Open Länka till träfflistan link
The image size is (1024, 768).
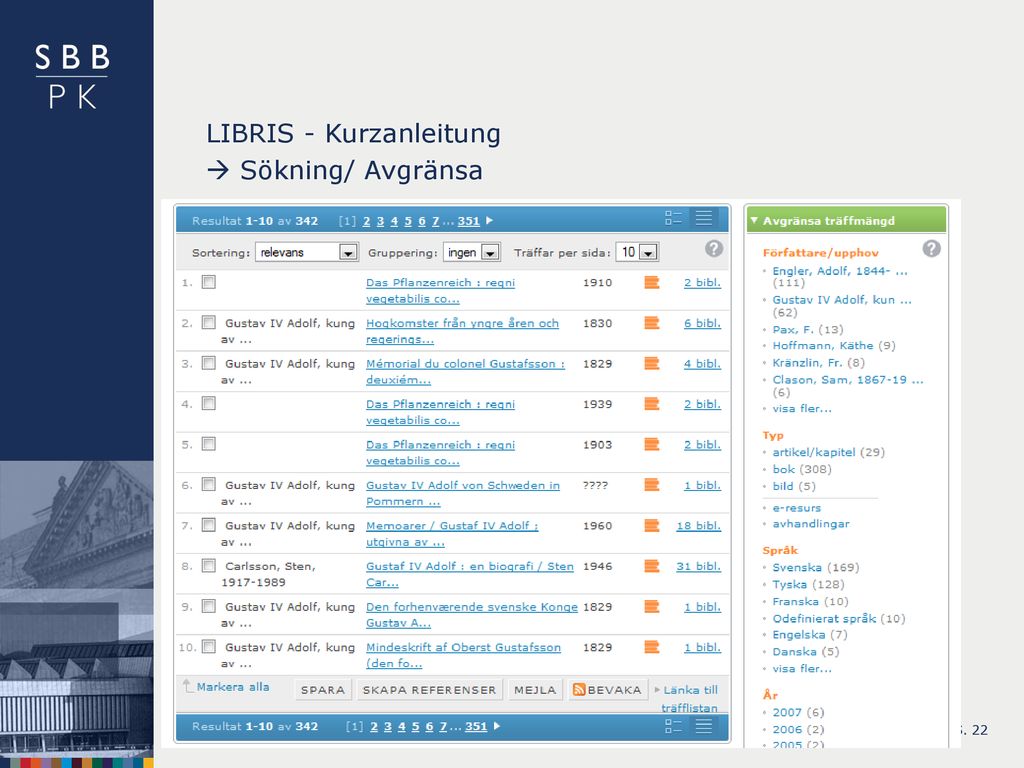pos(690,699)
